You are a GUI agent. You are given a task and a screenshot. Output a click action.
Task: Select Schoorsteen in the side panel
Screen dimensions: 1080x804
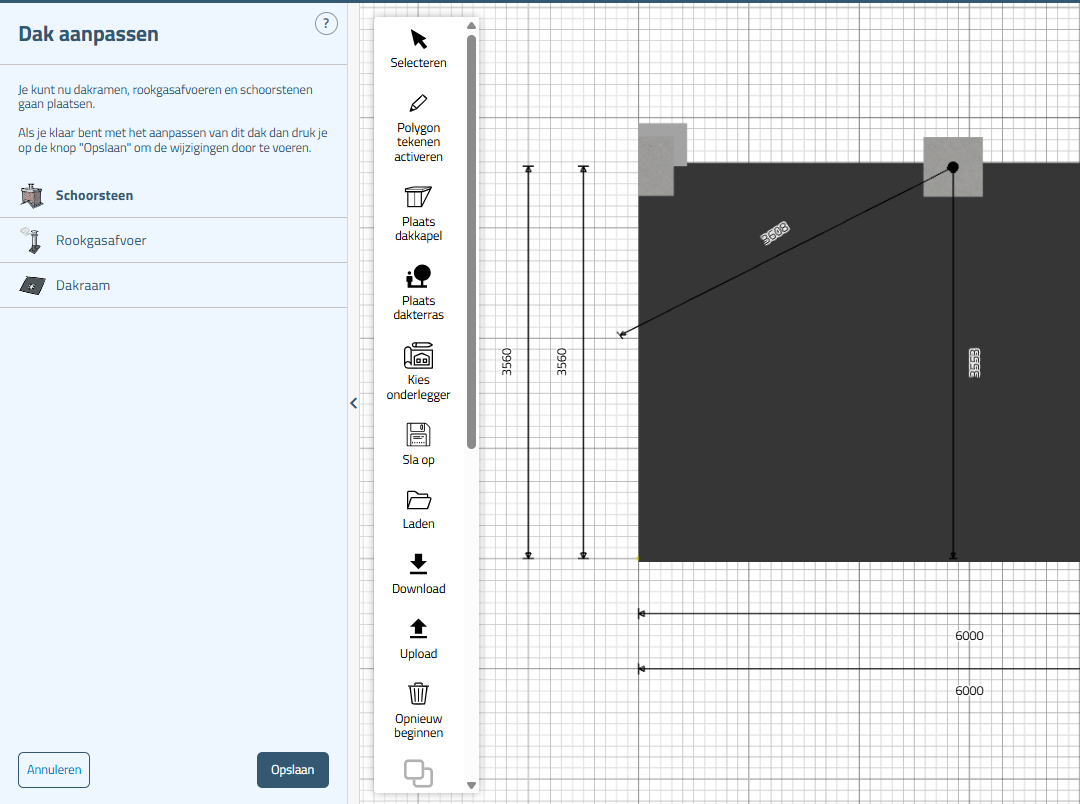[94, 196]
